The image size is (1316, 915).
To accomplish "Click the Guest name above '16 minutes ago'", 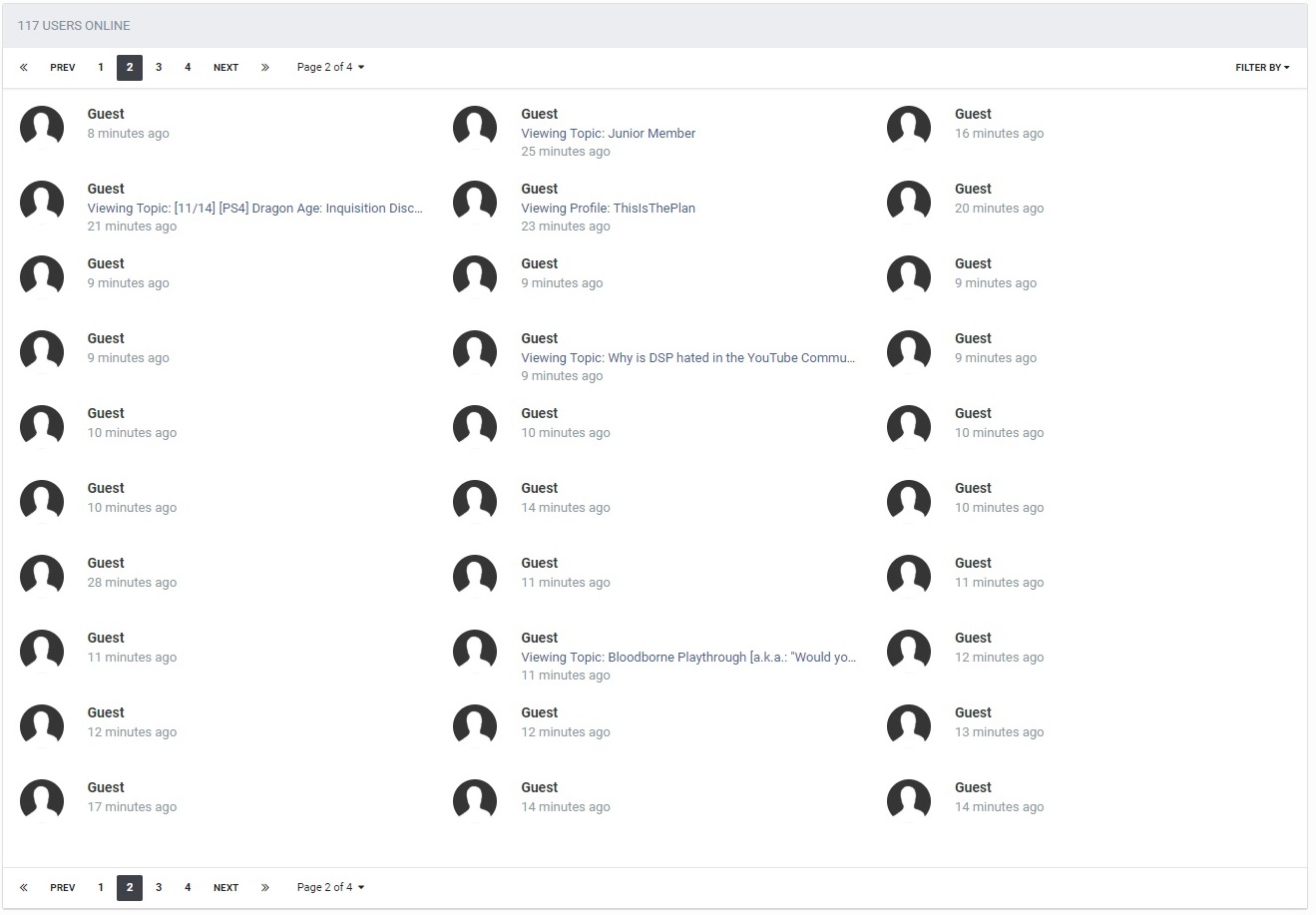I will pyautogui.click(x=973, y=115).
